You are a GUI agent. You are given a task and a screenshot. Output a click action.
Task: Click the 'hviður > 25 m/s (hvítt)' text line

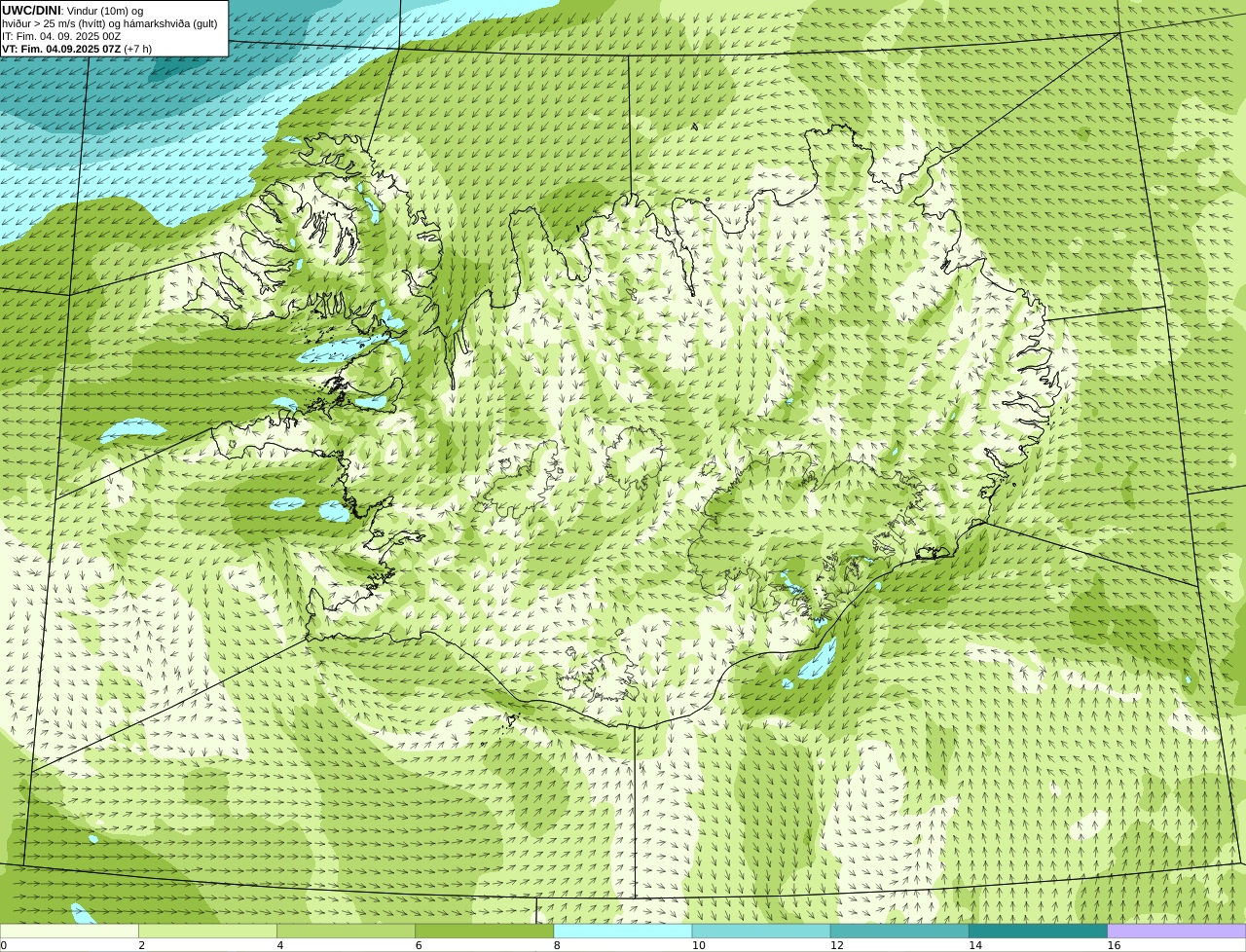pyautogui.click(x=110, y=23)
